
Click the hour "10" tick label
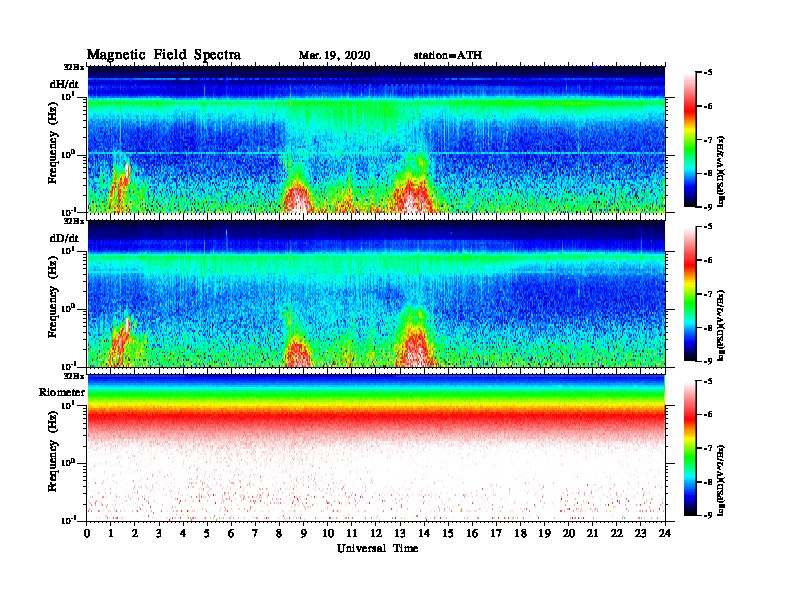coord(328,534)
